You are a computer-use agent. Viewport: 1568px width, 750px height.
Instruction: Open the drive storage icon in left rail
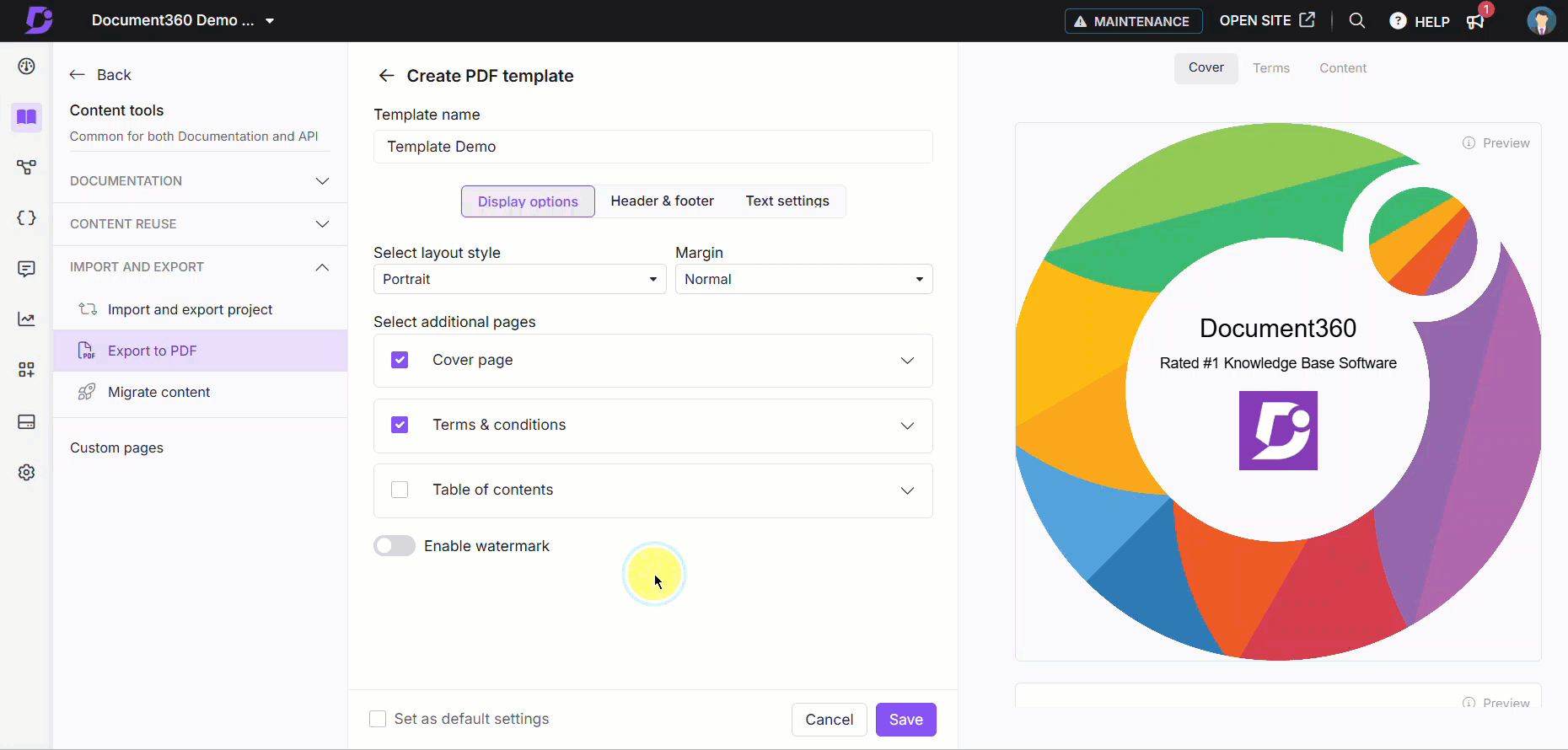coord(27,422)
